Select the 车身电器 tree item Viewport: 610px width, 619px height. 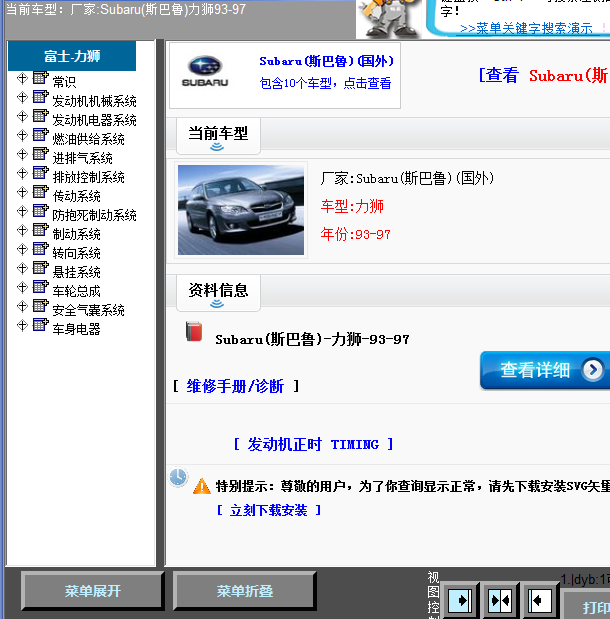(x=76, y=329)
